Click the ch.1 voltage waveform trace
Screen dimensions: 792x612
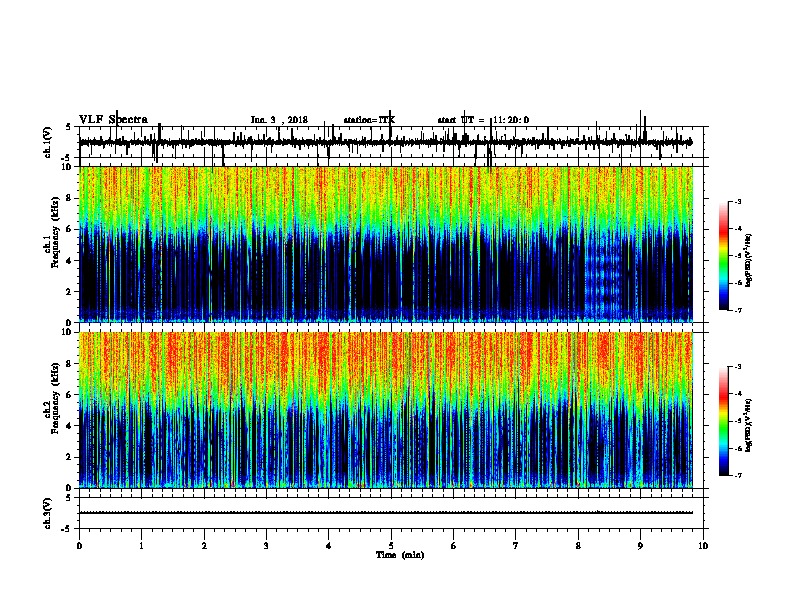(x=385, y=142)
